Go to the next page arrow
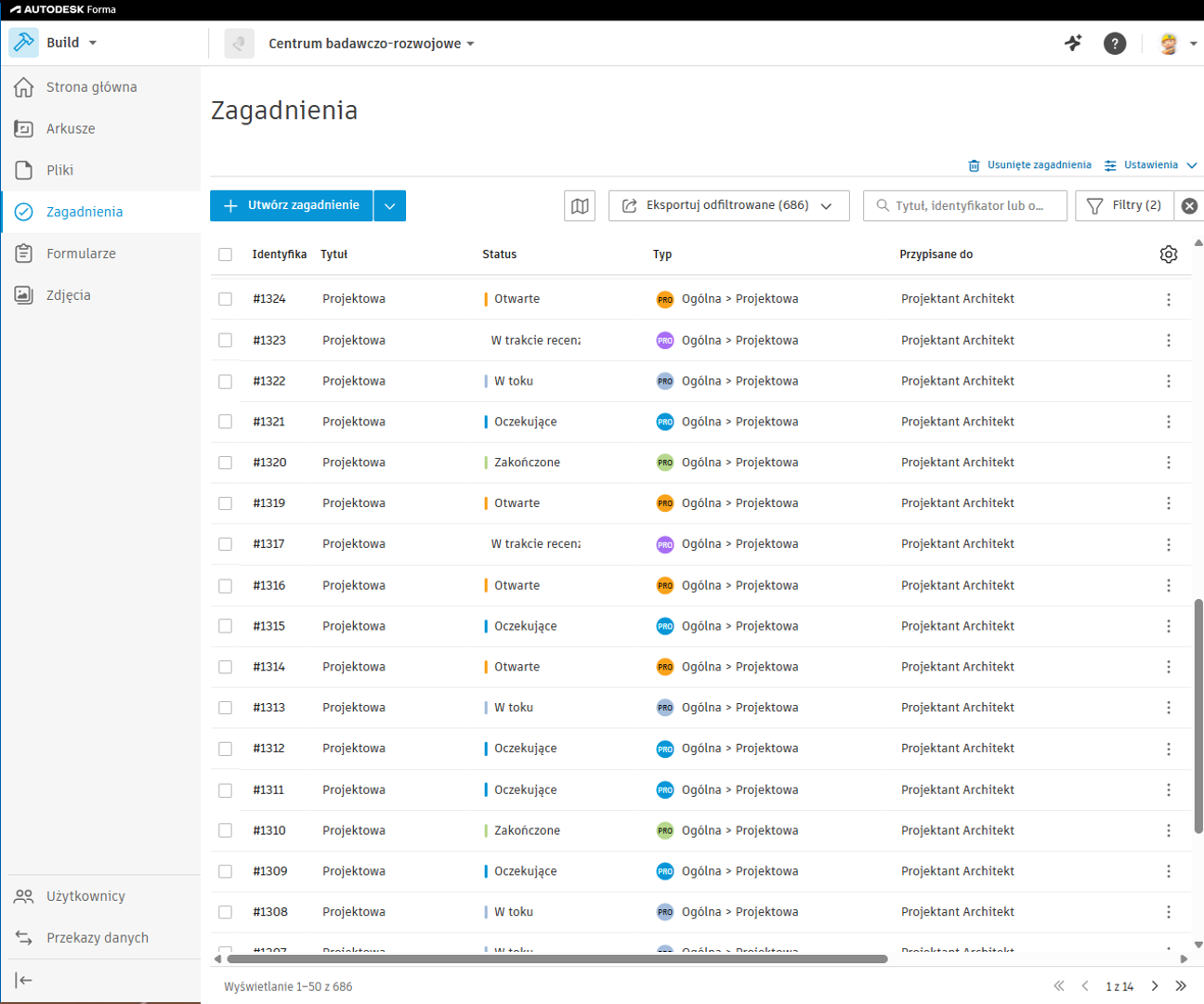This screenshot has width=1204, height=1004. click(x=1155, y=986)
